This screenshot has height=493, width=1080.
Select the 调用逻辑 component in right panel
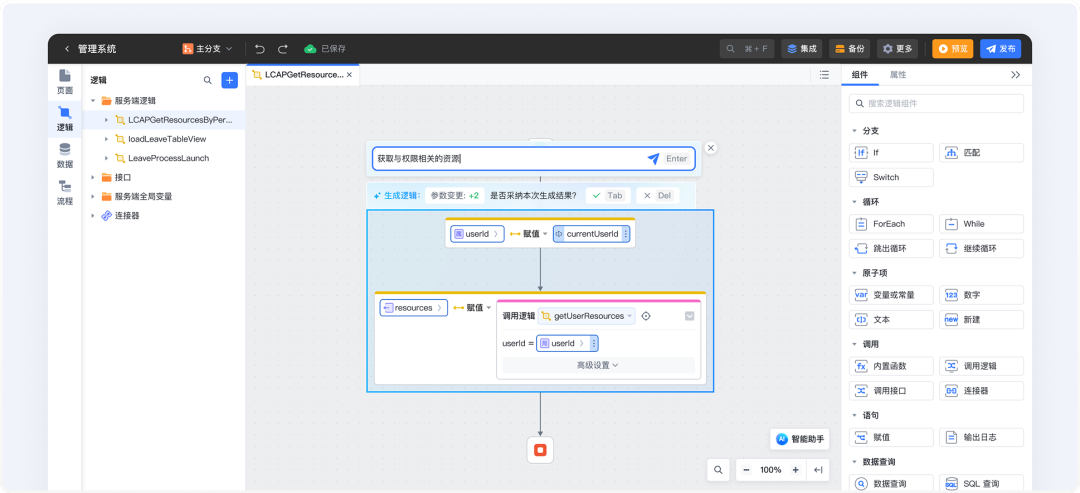(x=982, y=366)
